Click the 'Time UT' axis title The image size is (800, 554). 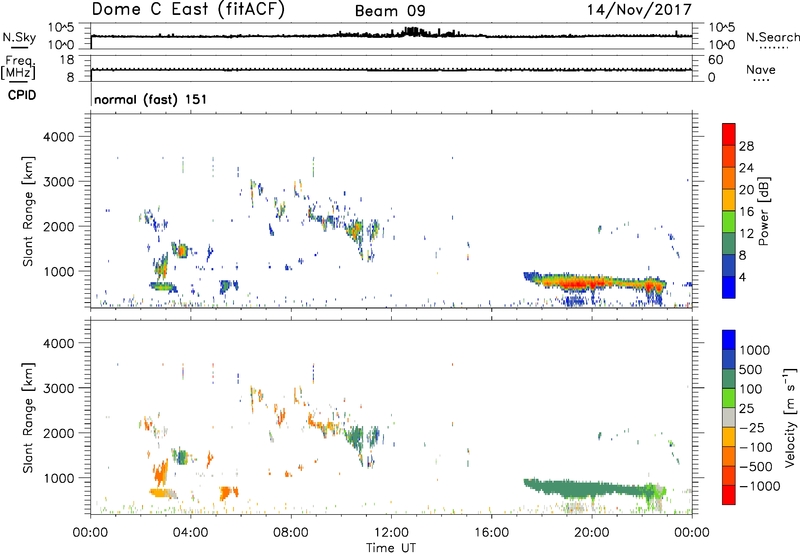391,548
